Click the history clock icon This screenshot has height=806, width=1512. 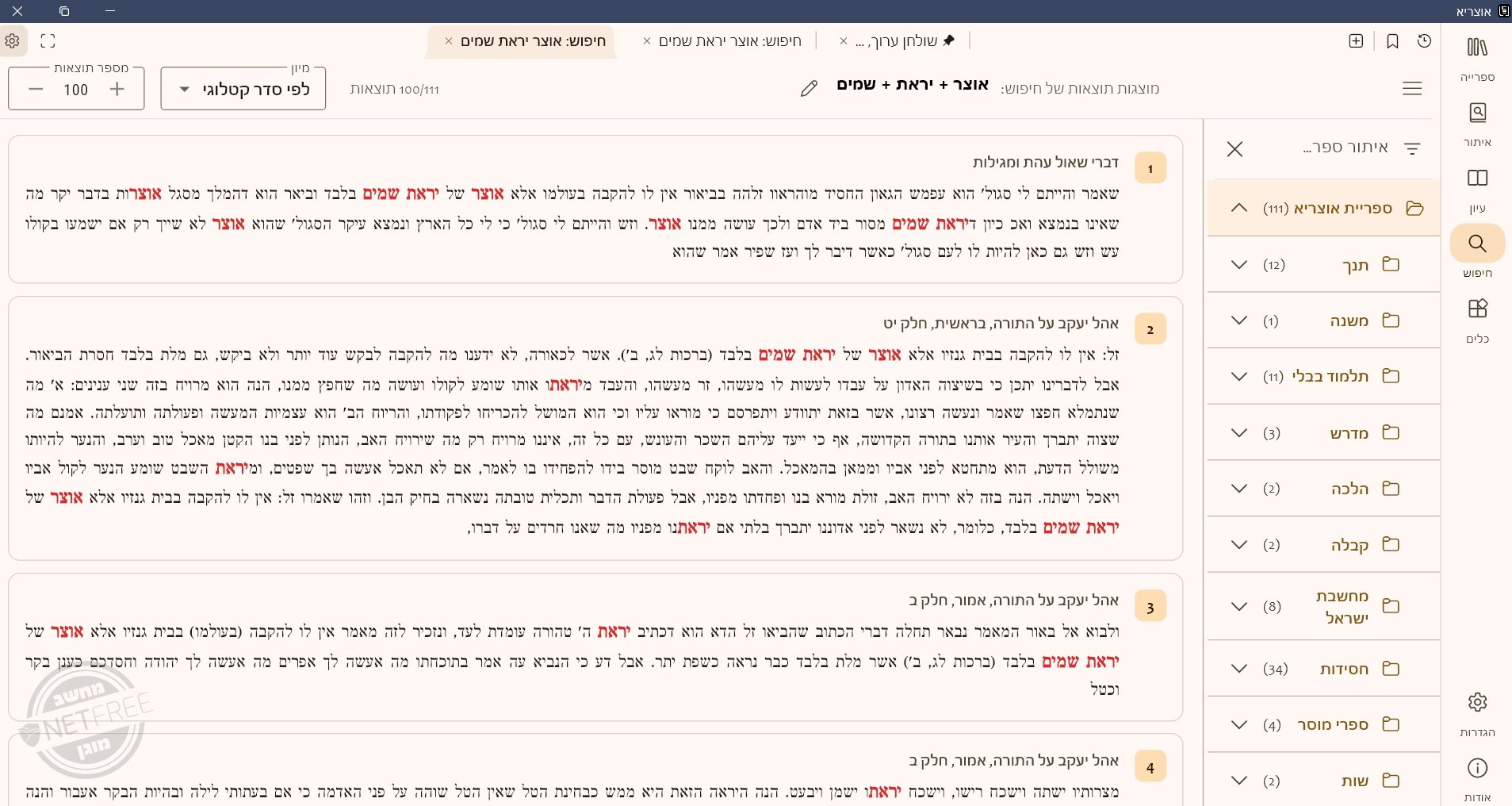click(x=1424, y=41)
